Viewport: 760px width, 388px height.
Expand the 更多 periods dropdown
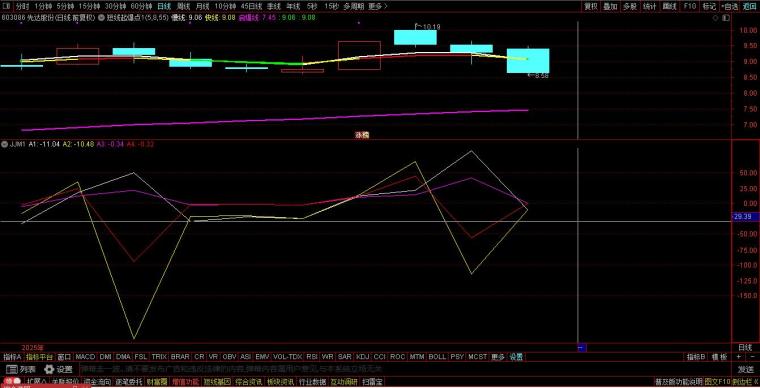[377, 6]
